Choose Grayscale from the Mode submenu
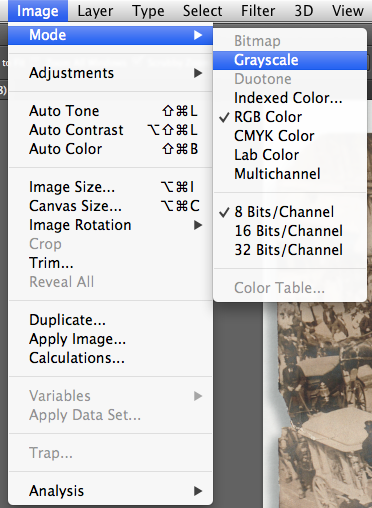The width and height of the screenshot is (372, 508). [290, 60]
